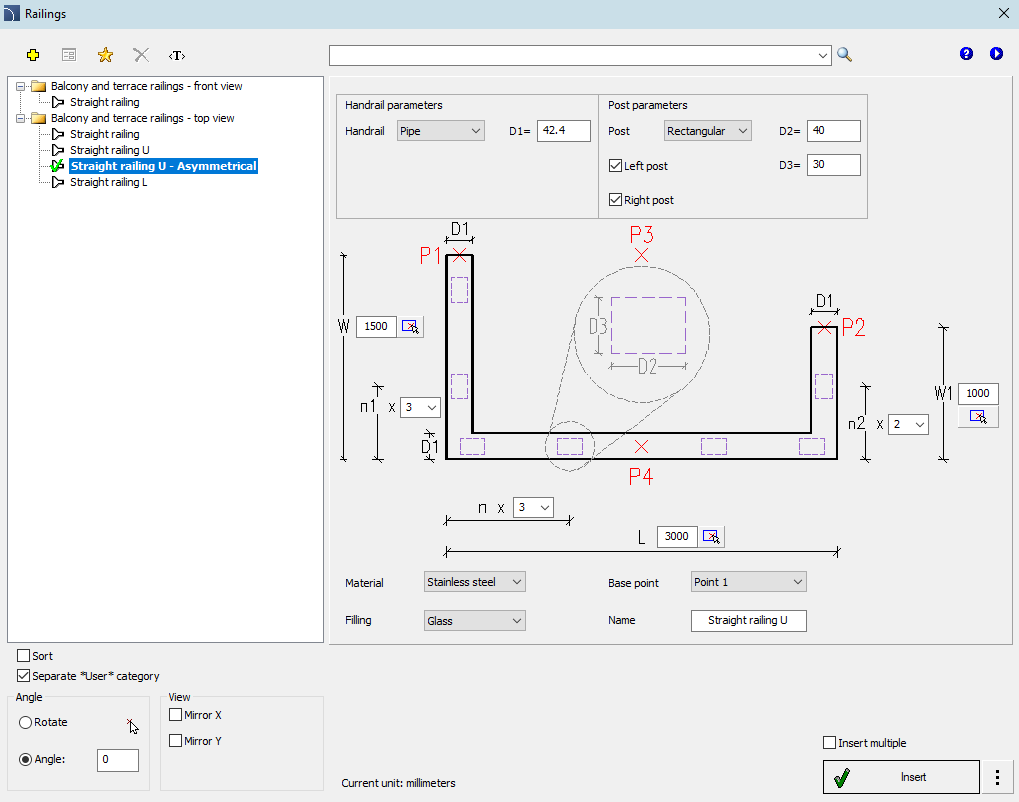
Task: Select the Rotate radio button
Action: (25, 722)
